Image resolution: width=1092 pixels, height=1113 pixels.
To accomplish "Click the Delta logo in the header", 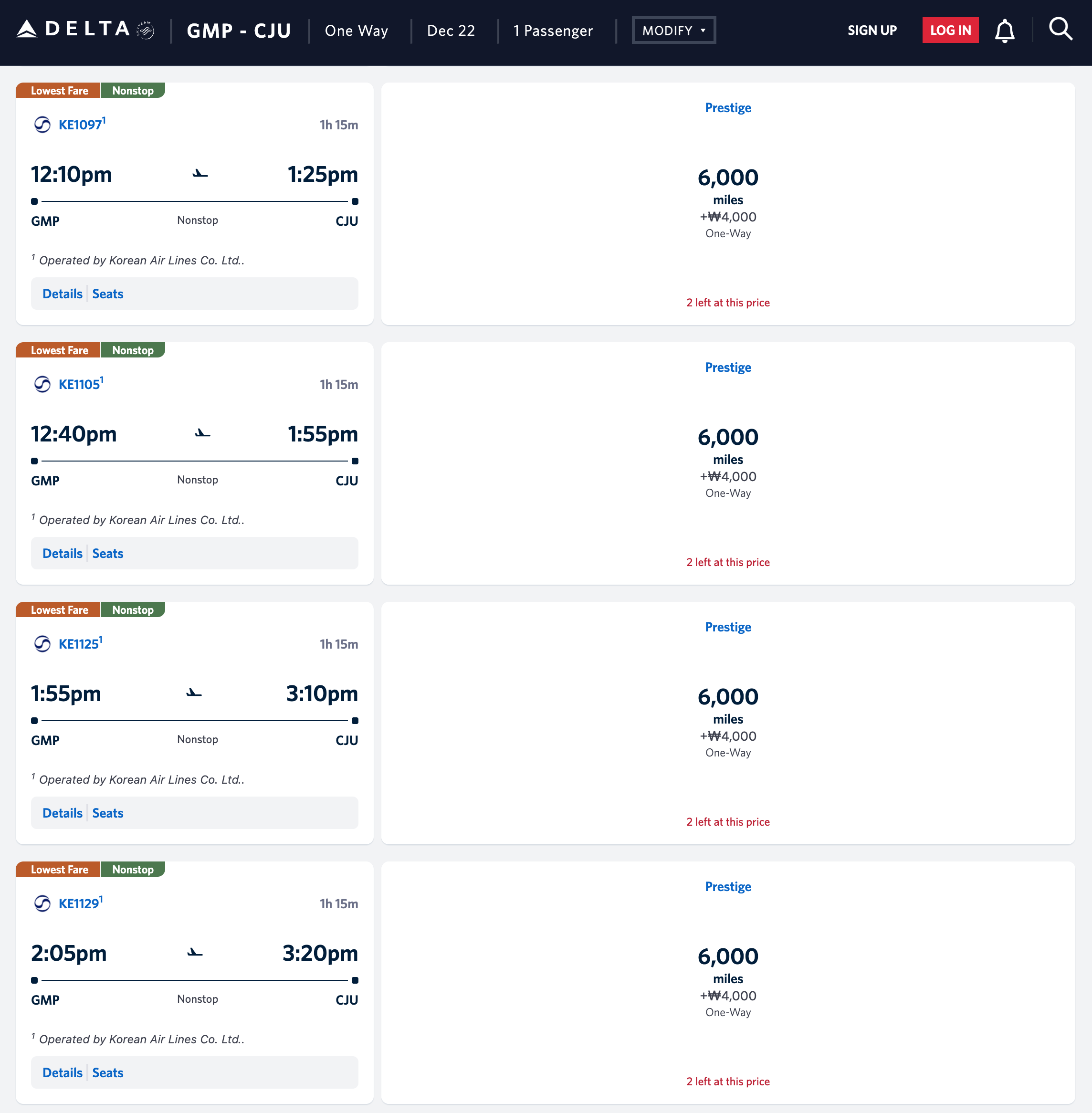I will coord(85,30).
